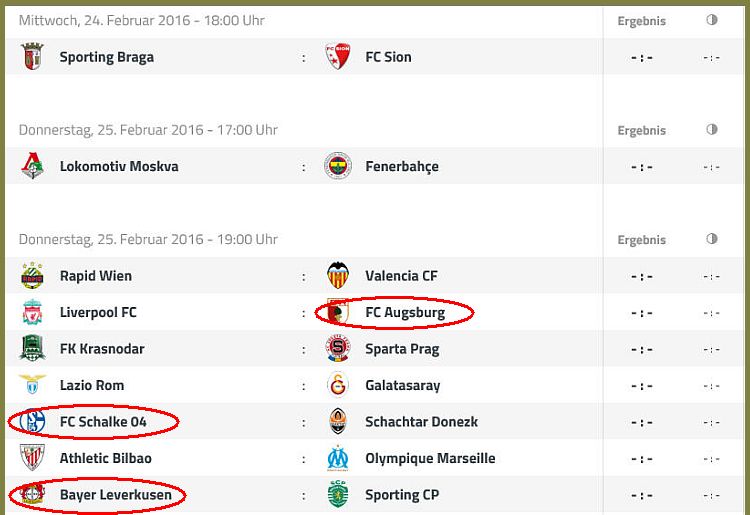
Task: Click the Schachtar Donezk team name
Action: 421,422
